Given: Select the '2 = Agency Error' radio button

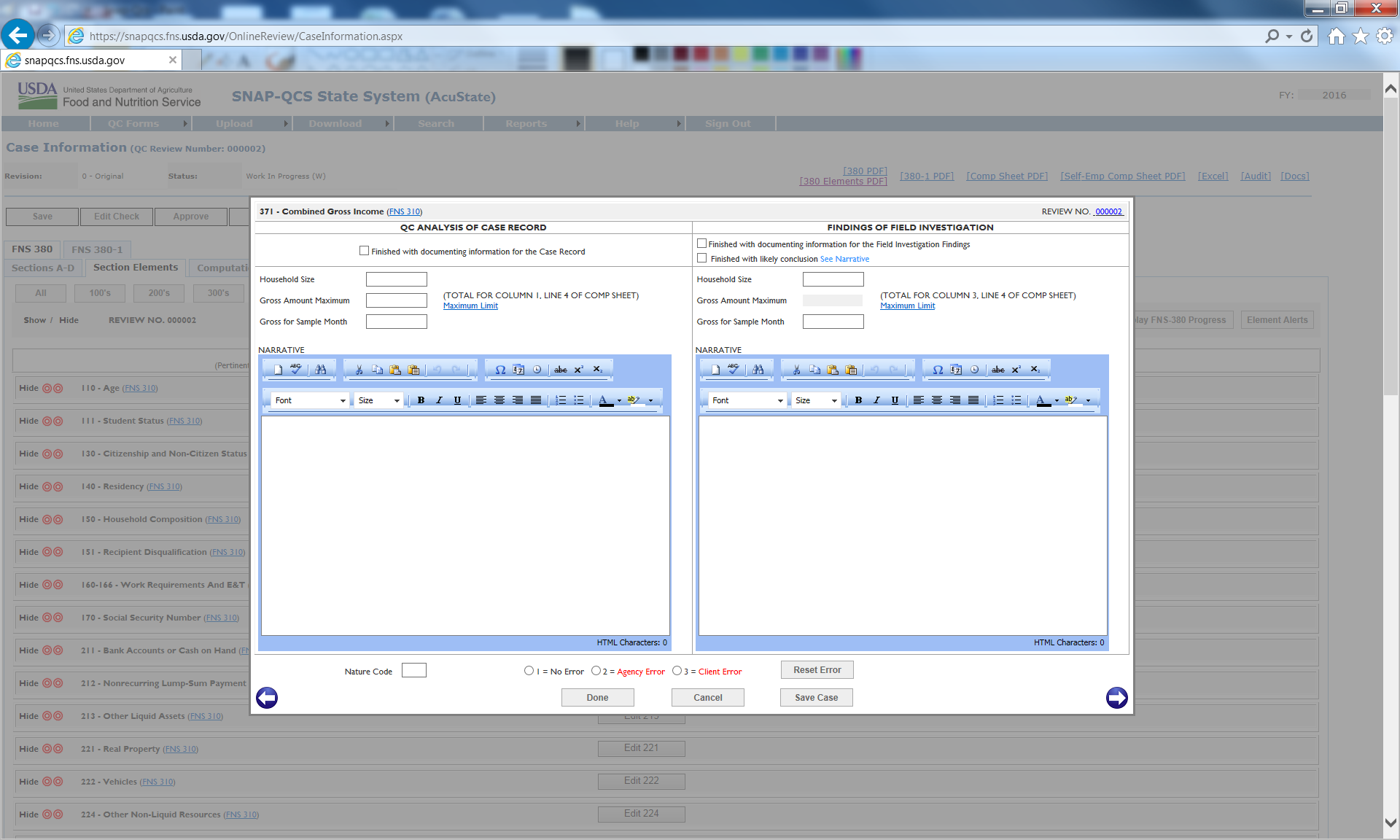Looking at the screenshot, I should pyautogui.click(x=596, y=671).
